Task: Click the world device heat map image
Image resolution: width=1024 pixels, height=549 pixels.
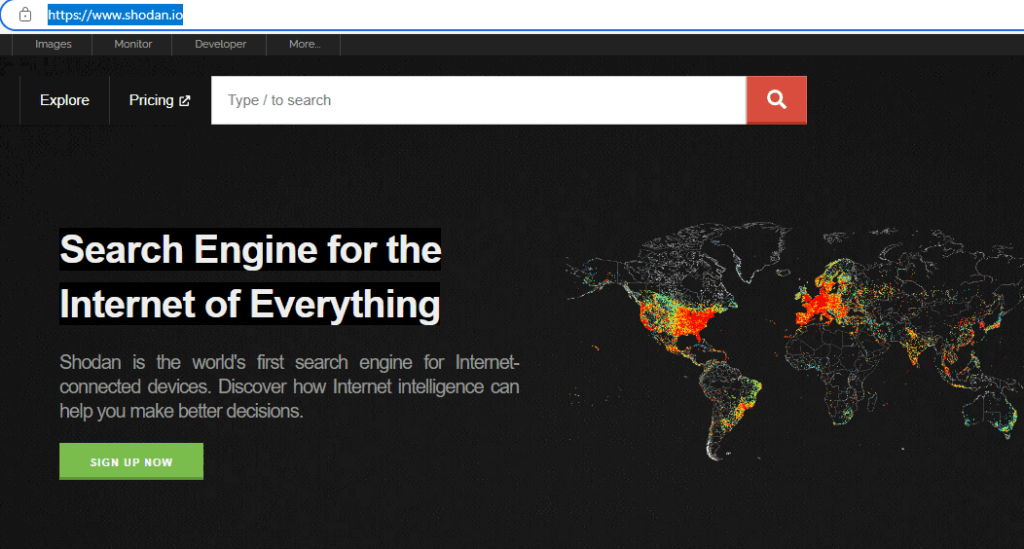Action: click(793, 341)
